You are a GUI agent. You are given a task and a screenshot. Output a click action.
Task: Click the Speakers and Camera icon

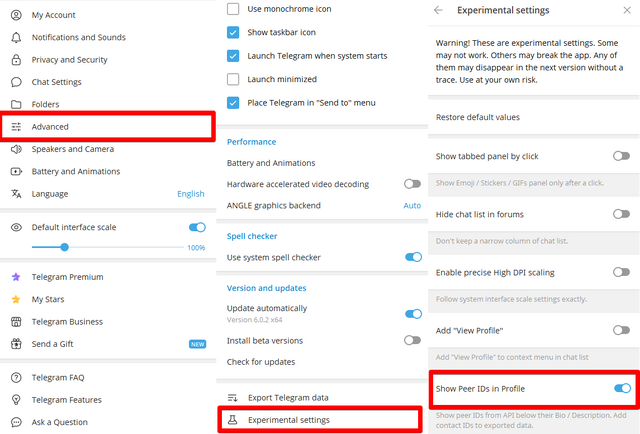(x=16, y=149)
